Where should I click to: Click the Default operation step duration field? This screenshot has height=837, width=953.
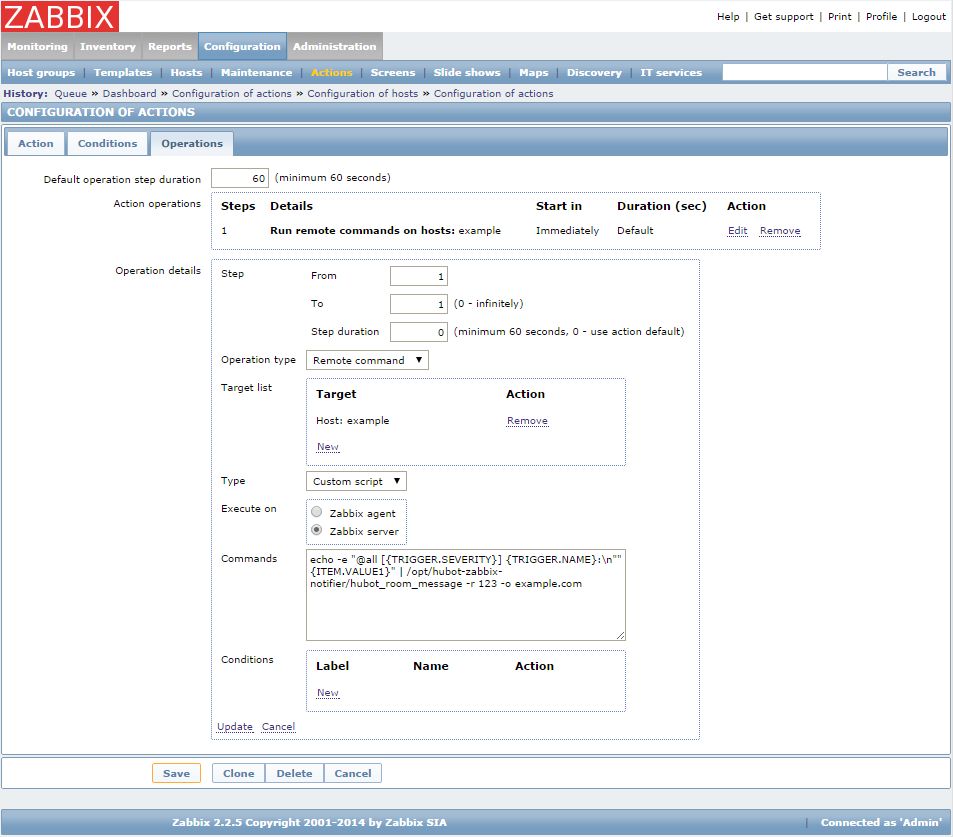pos(239,178)
